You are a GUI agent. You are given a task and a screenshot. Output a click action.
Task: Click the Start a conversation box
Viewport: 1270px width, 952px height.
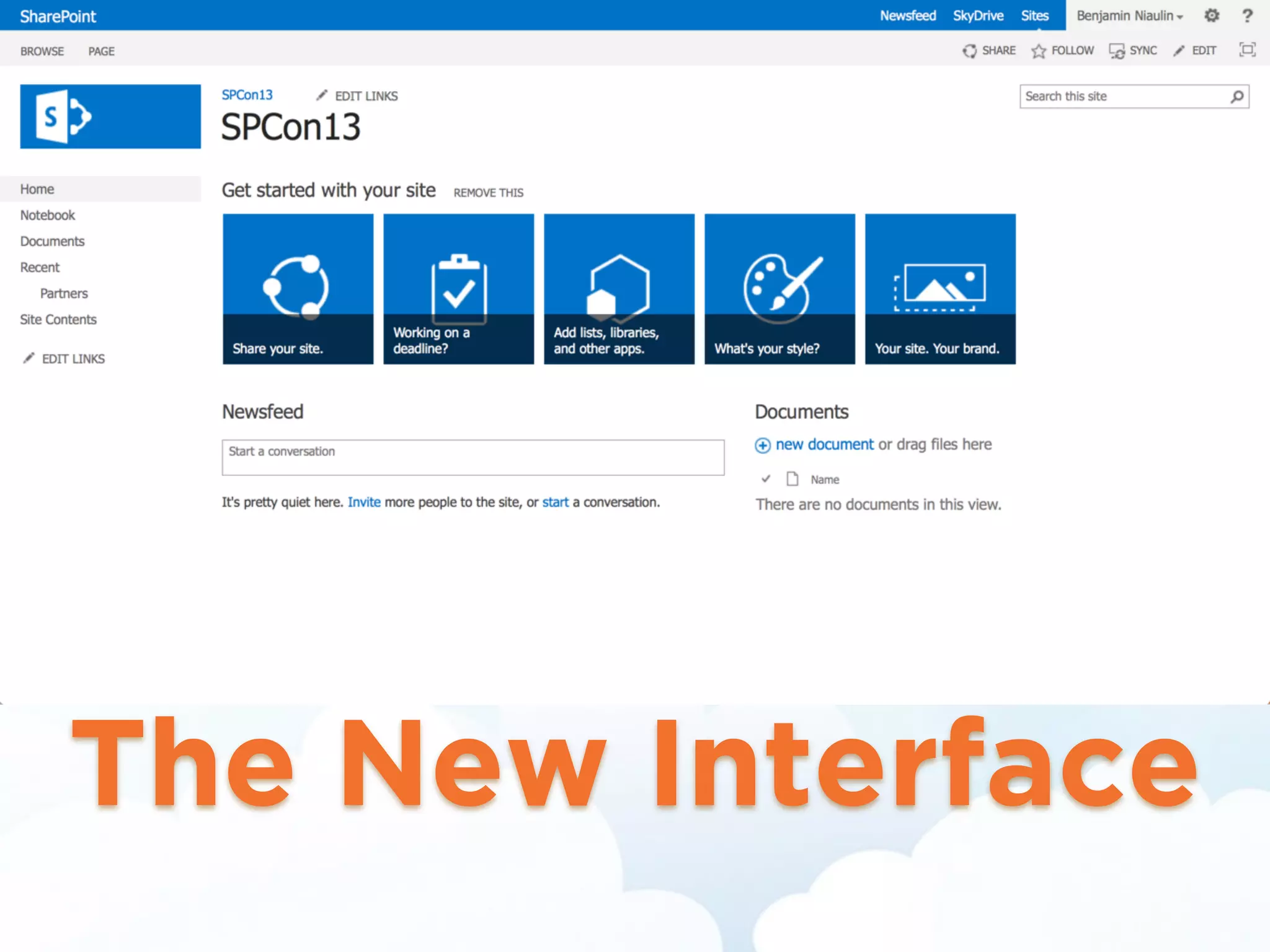(x=473, y=457)
